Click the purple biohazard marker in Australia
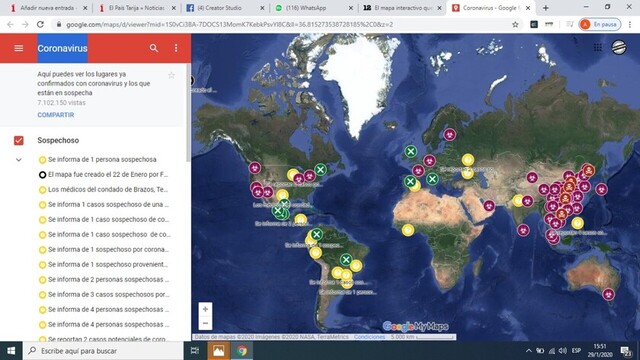The image size is (640, 360). (x=608, y=294)
